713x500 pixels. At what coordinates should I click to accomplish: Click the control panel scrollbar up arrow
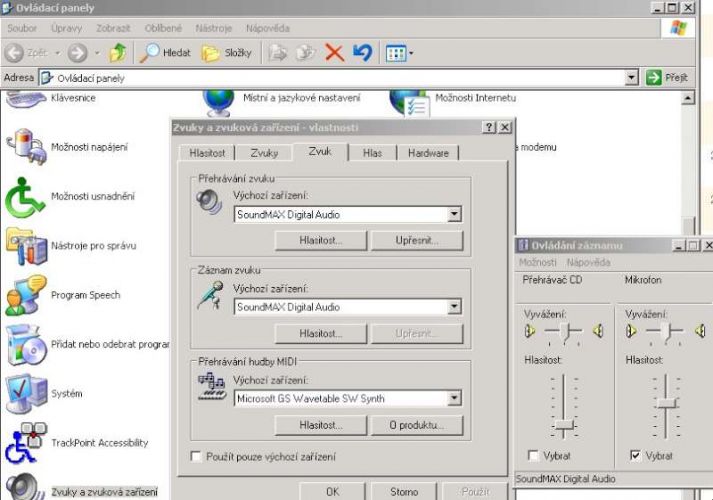688,98
